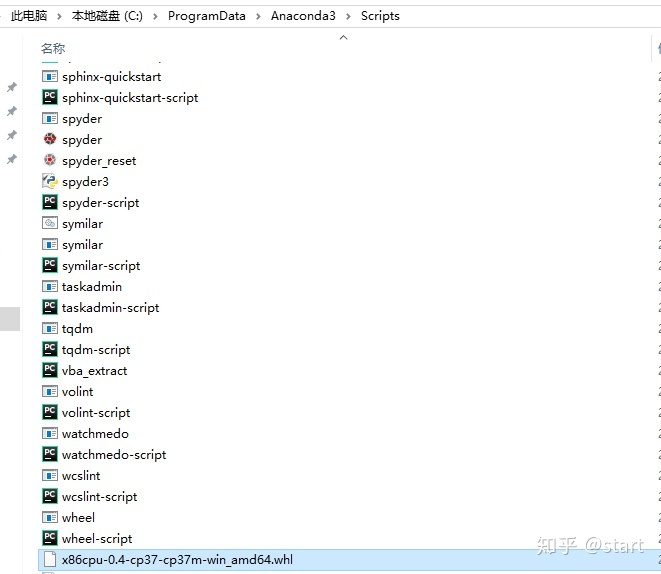Select the wheel-script file name
The image size is (661, 574).
(x=97, y=539)
